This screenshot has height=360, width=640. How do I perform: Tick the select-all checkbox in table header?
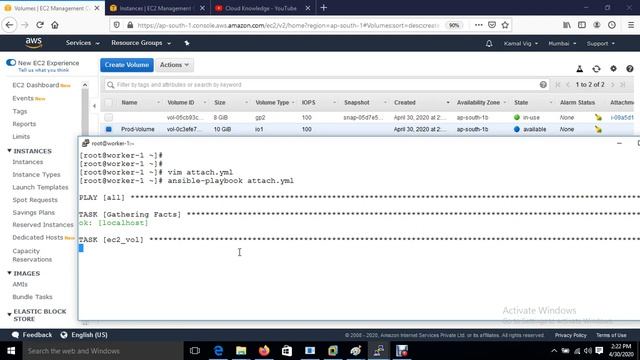(109, 102)
